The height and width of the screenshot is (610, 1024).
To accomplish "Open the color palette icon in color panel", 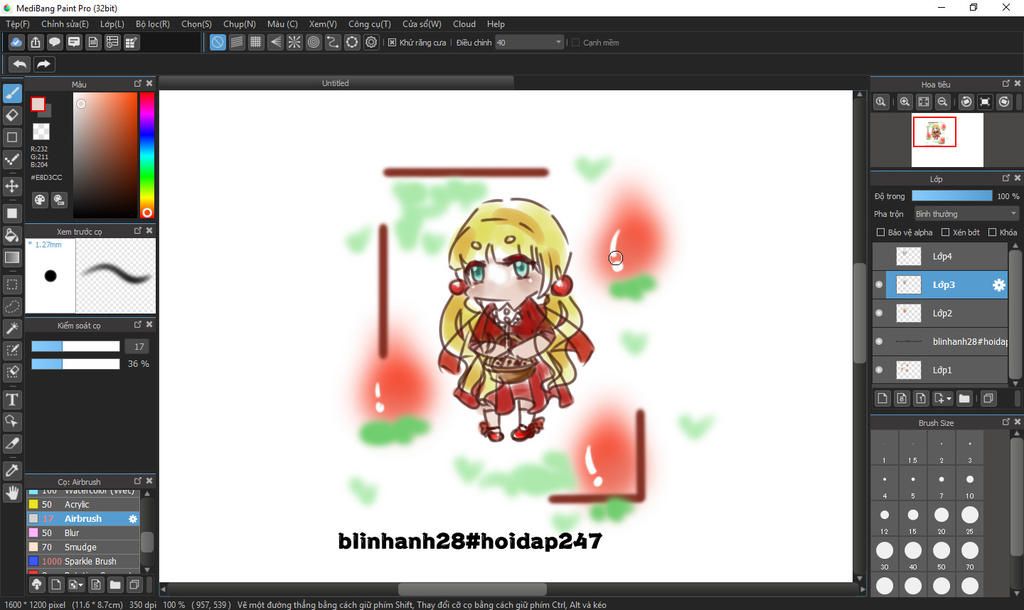I will [x=40, y=200].
